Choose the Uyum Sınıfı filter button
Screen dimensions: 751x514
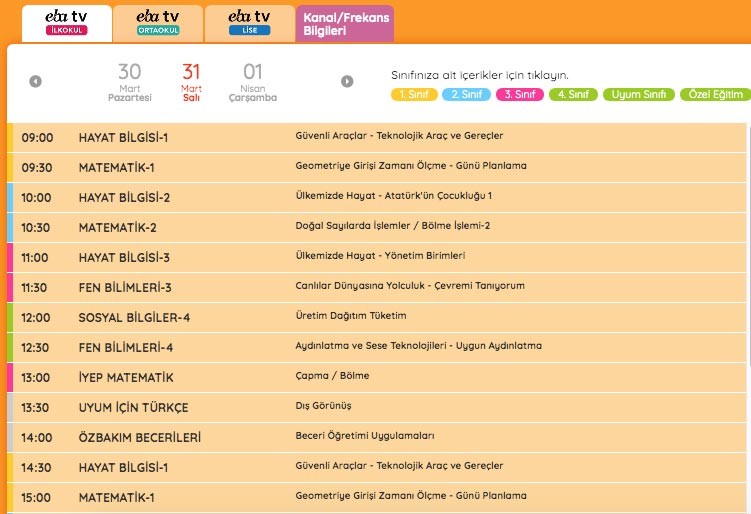point(638,95)
